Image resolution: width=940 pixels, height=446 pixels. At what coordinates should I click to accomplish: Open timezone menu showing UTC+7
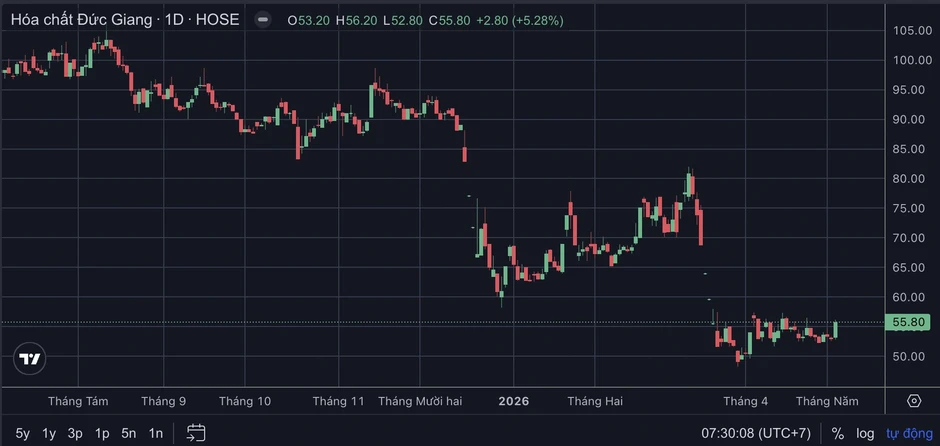(756, 433)
